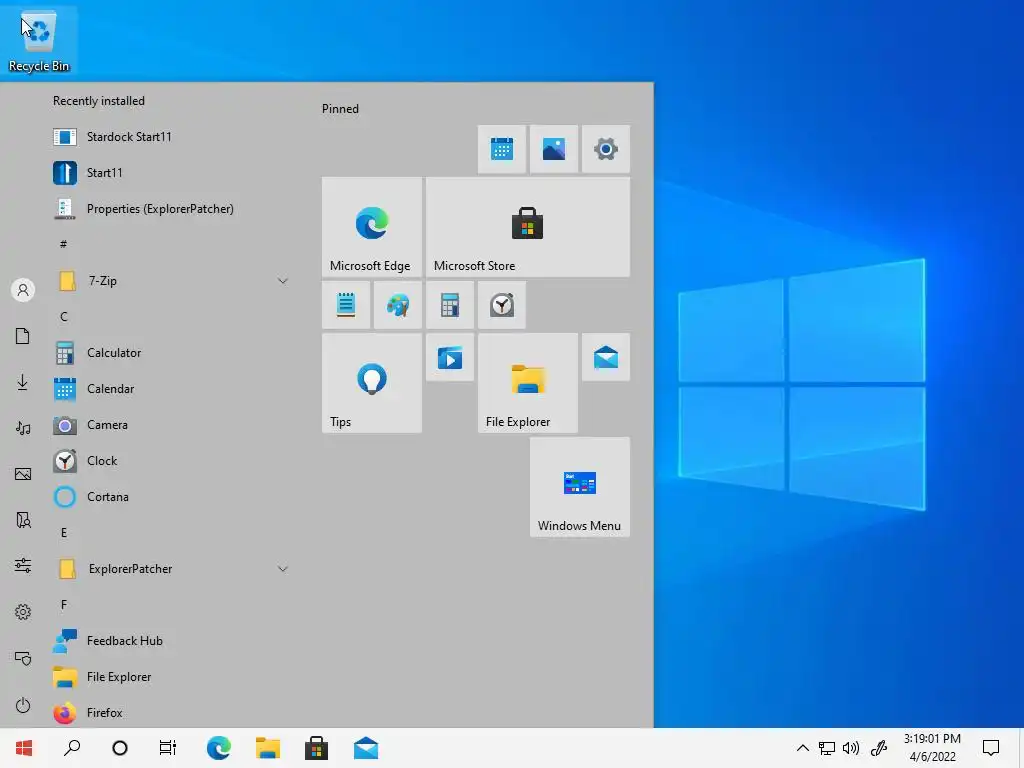Image resolution: width=1024 pixels, height=768 pixels.
Task: Open the Tips pinned tile
Action: 372,383
